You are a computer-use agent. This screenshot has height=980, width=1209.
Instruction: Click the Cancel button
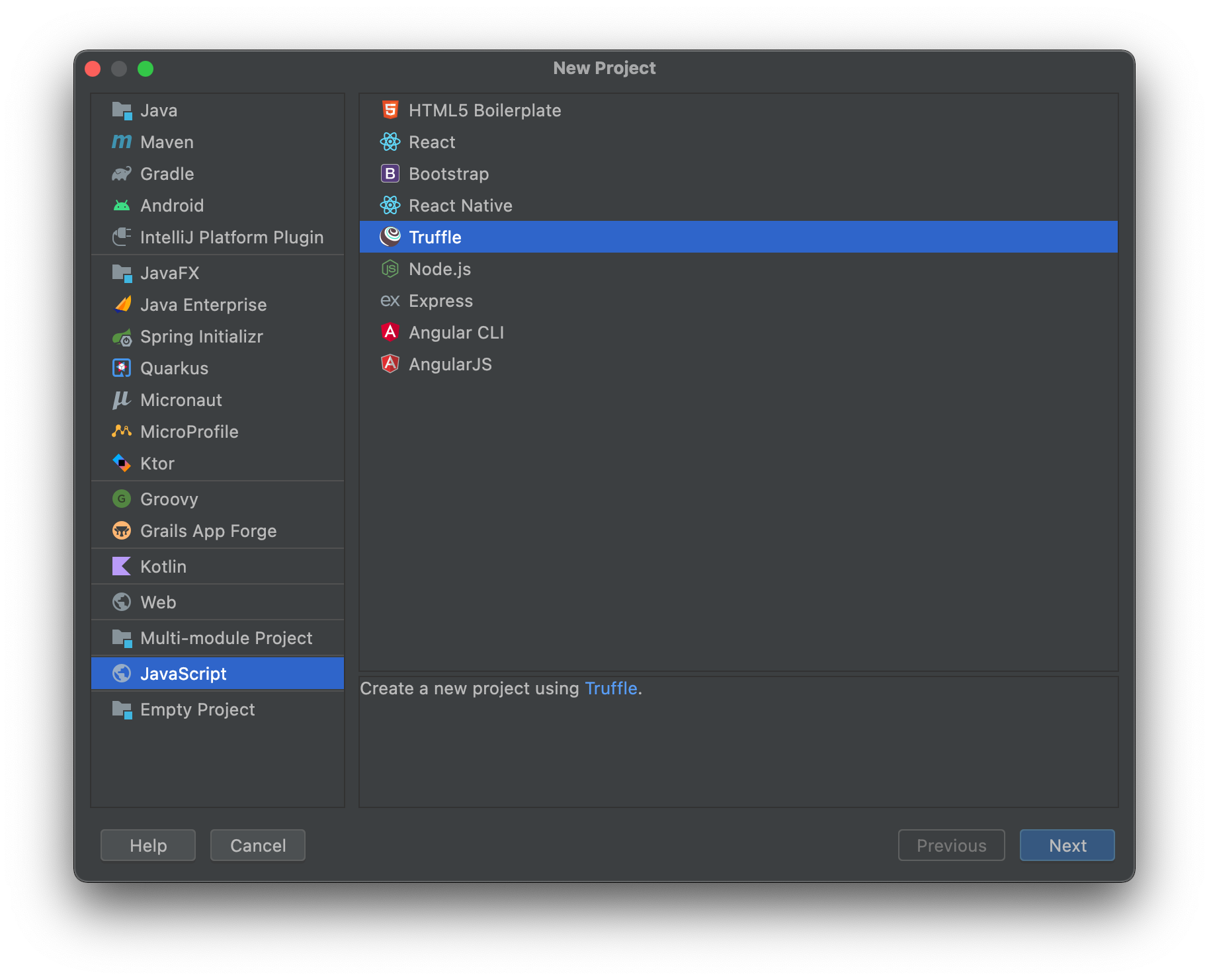point(258,845)
